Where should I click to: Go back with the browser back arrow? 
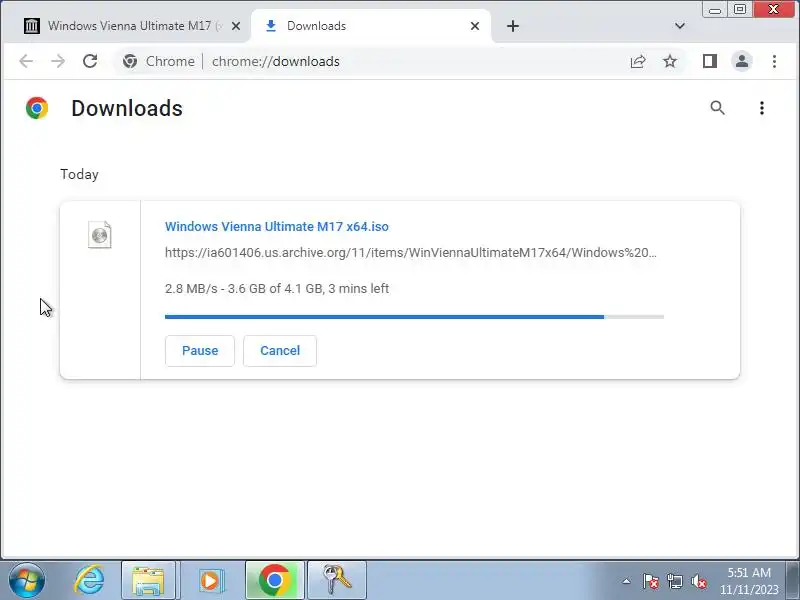[26, 61]
